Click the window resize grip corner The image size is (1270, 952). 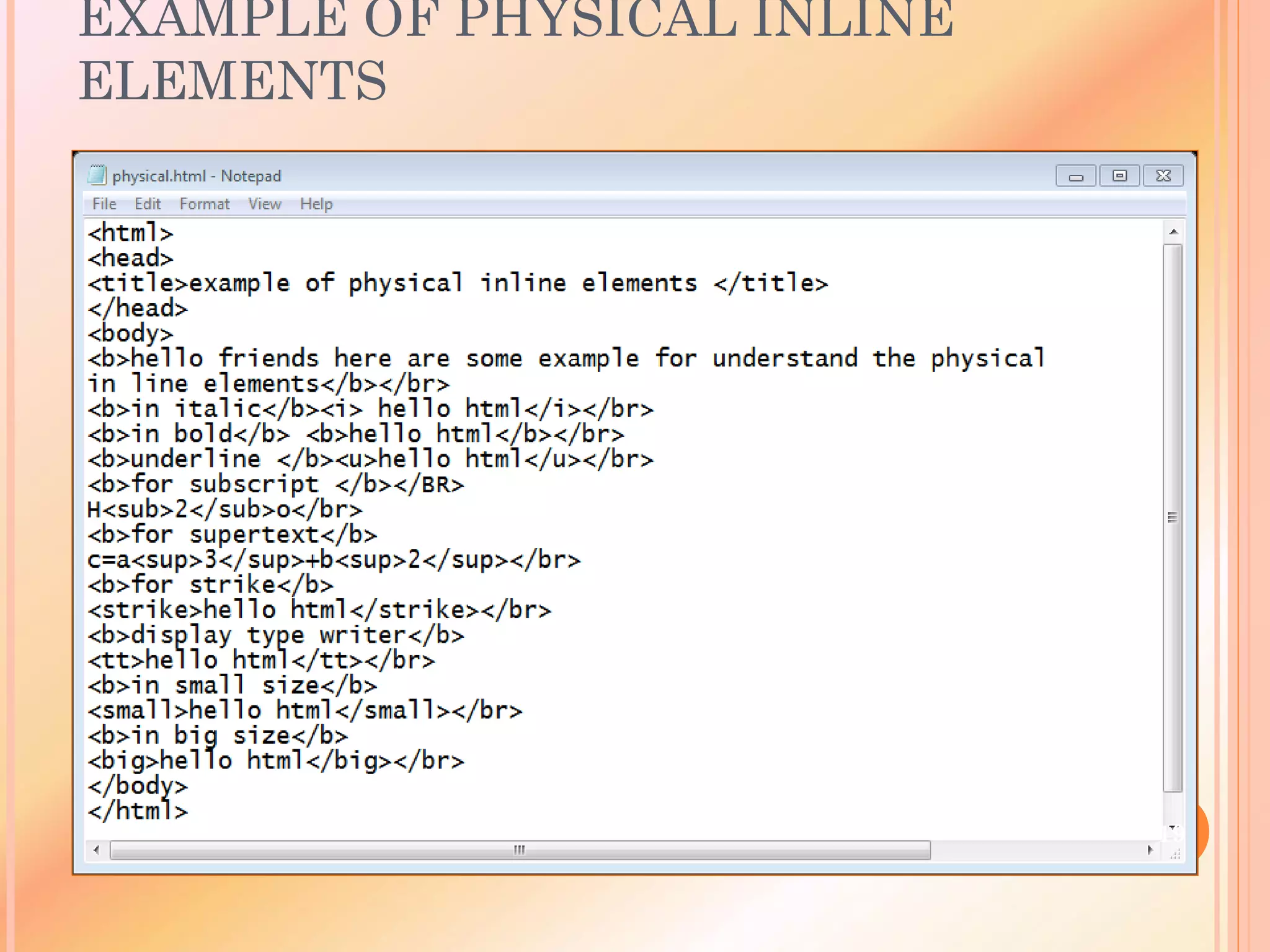tap(1174, 853)
